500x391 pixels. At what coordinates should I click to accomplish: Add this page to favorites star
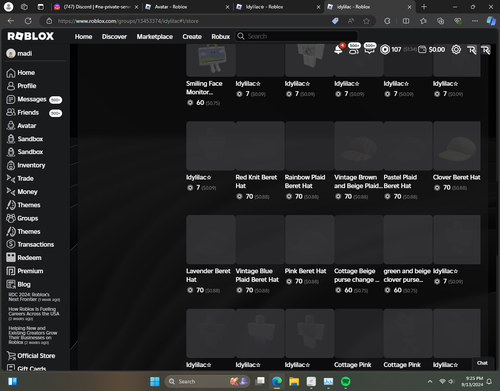point(366,21)
